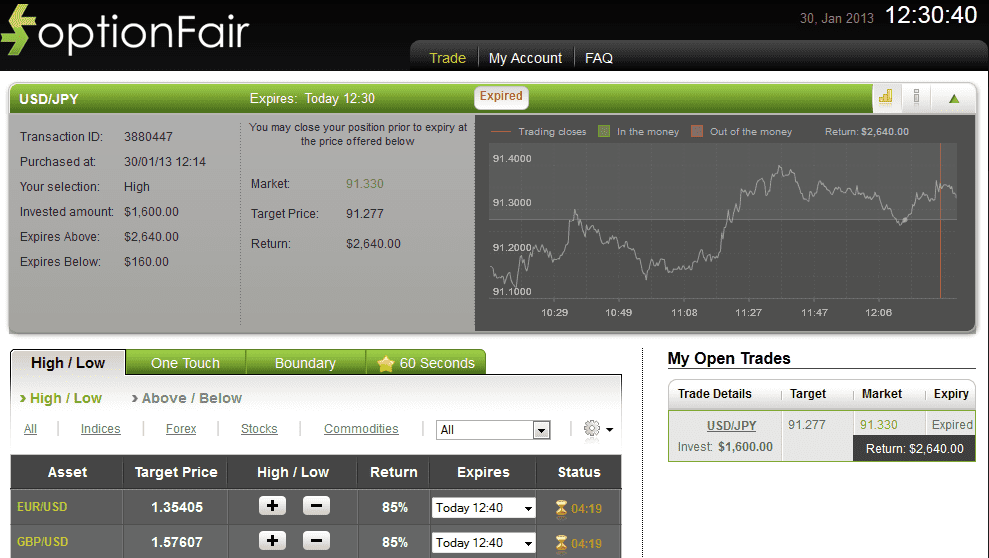Viewport: 989px width, 558px height.
Task: Open the info icon in USD/JPY panel header
Action: click(916, 97)
